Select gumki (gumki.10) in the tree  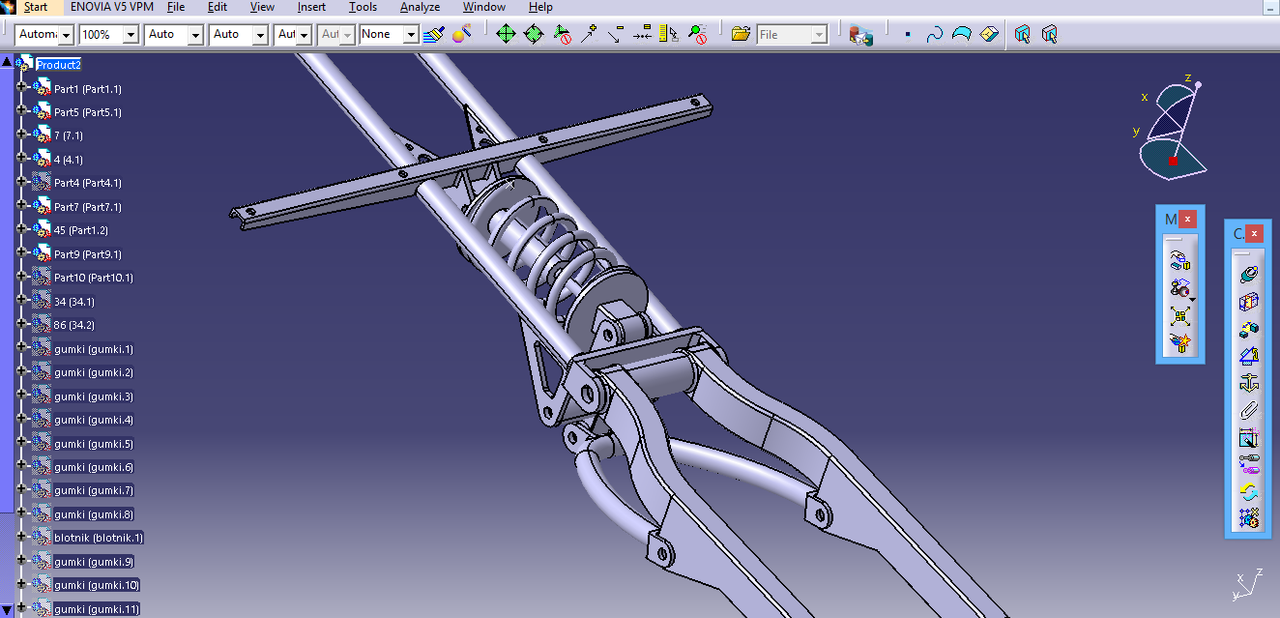(96, 585)
